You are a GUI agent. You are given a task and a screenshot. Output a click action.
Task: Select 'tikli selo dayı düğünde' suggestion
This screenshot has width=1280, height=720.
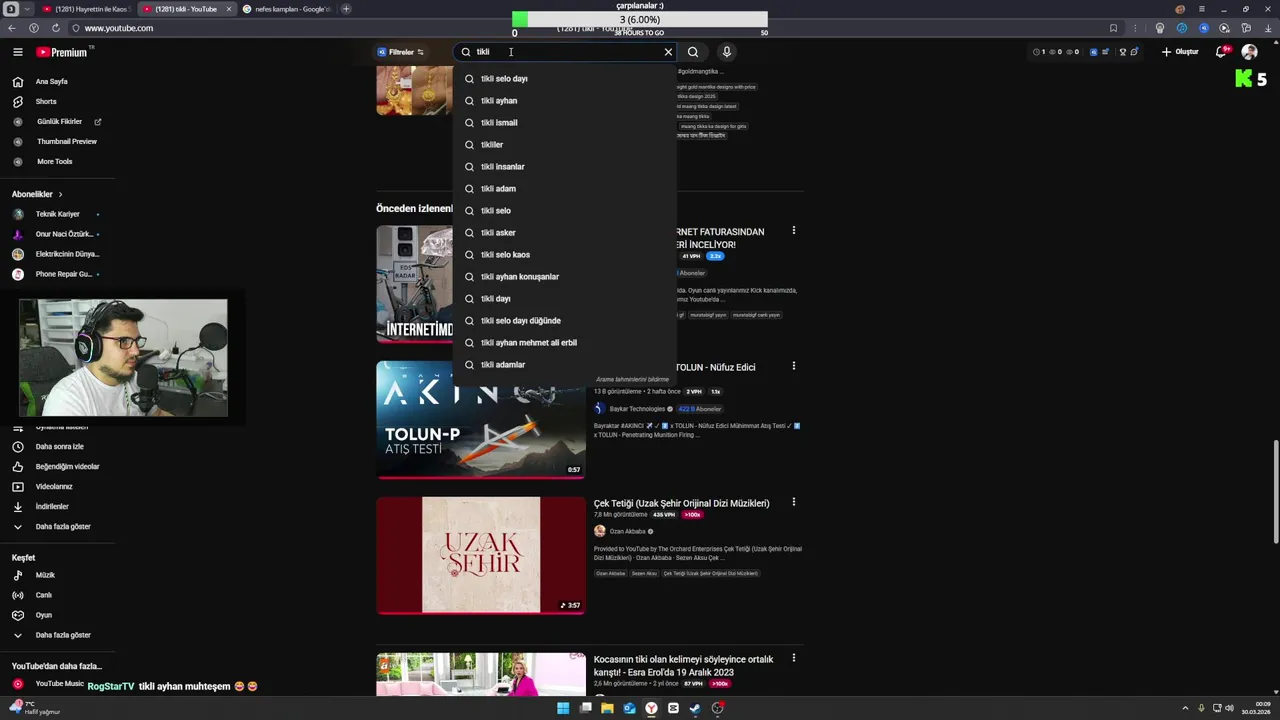tap(565, 321)
